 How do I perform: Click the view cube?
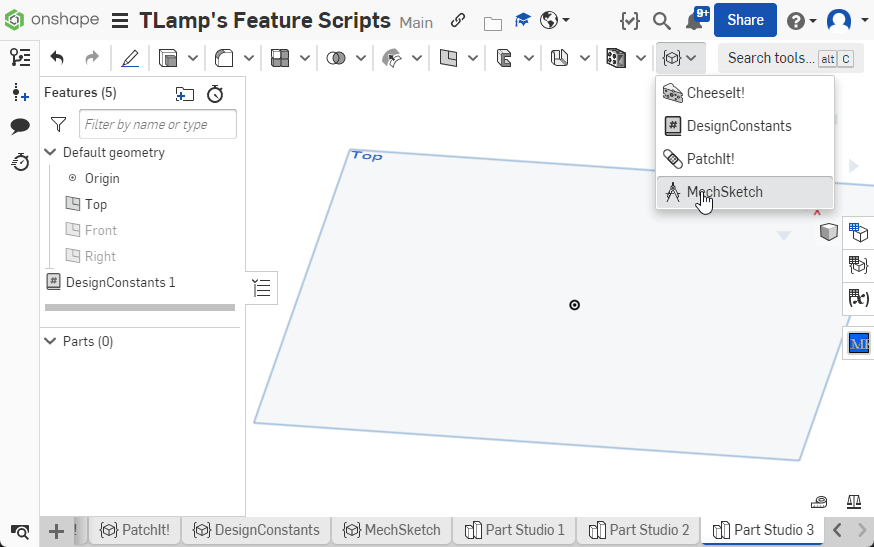click(828, 231)
